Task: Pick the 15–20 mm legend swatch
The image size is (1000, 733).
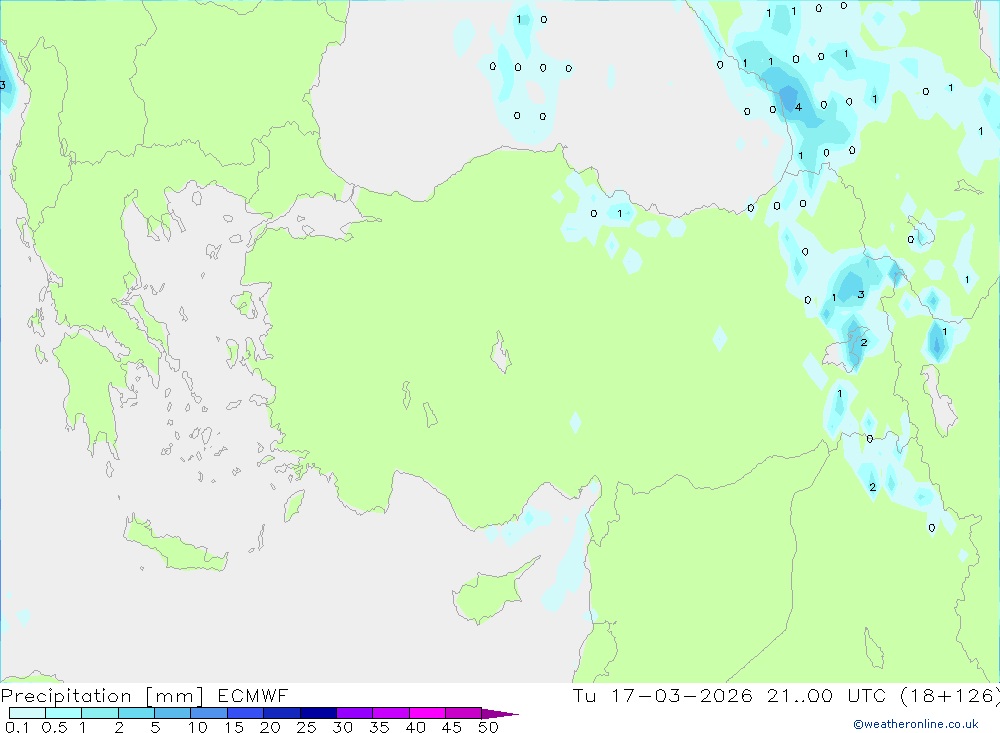Action: [x=245, y=713]
